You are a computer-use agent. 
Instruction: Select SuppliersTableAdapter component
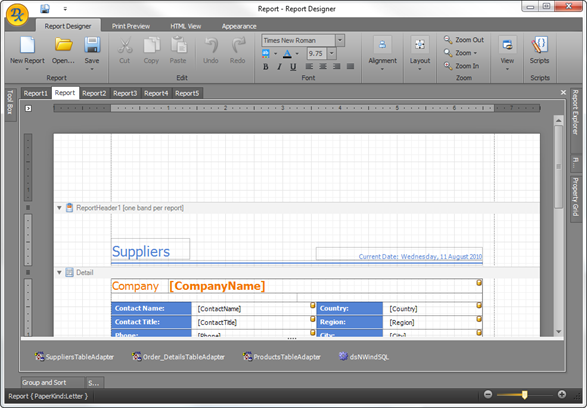74,357
